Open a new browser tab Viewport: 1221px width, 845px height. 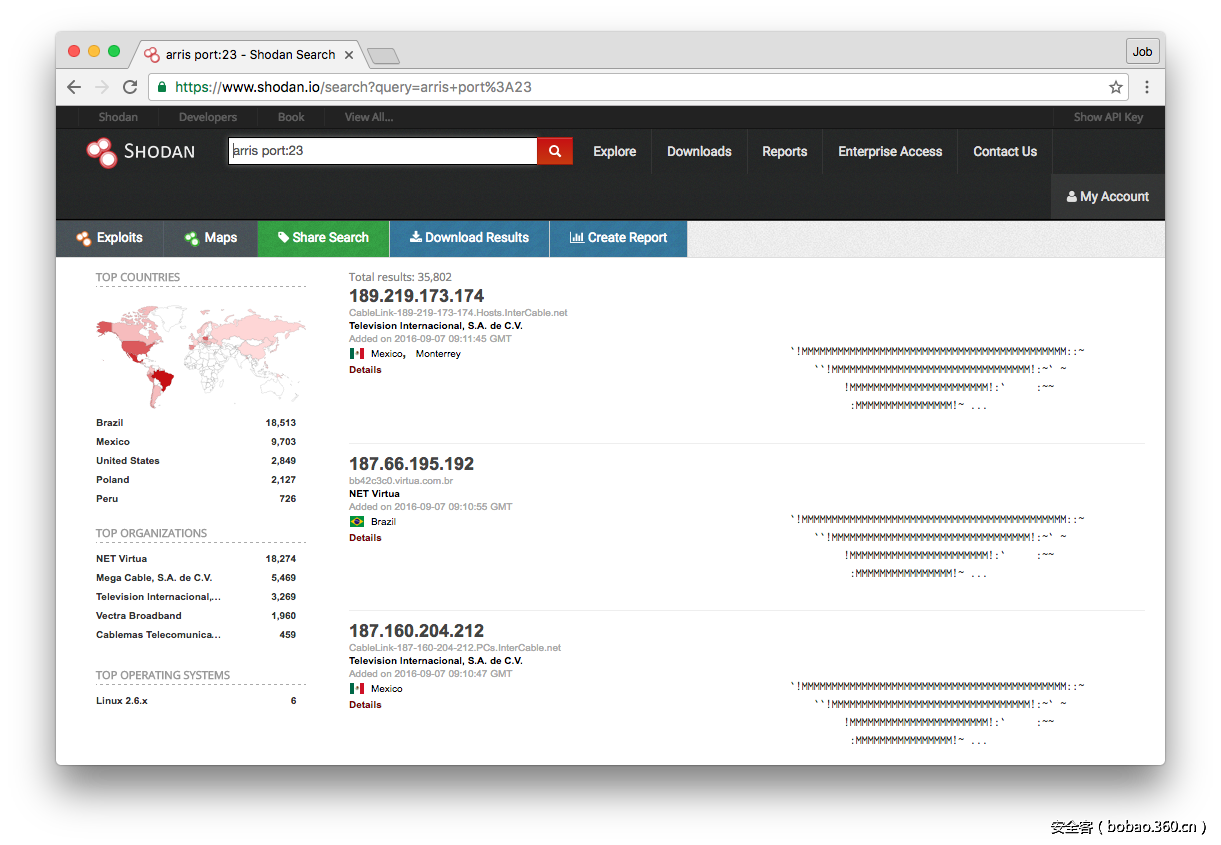click(x=383, y=55)
